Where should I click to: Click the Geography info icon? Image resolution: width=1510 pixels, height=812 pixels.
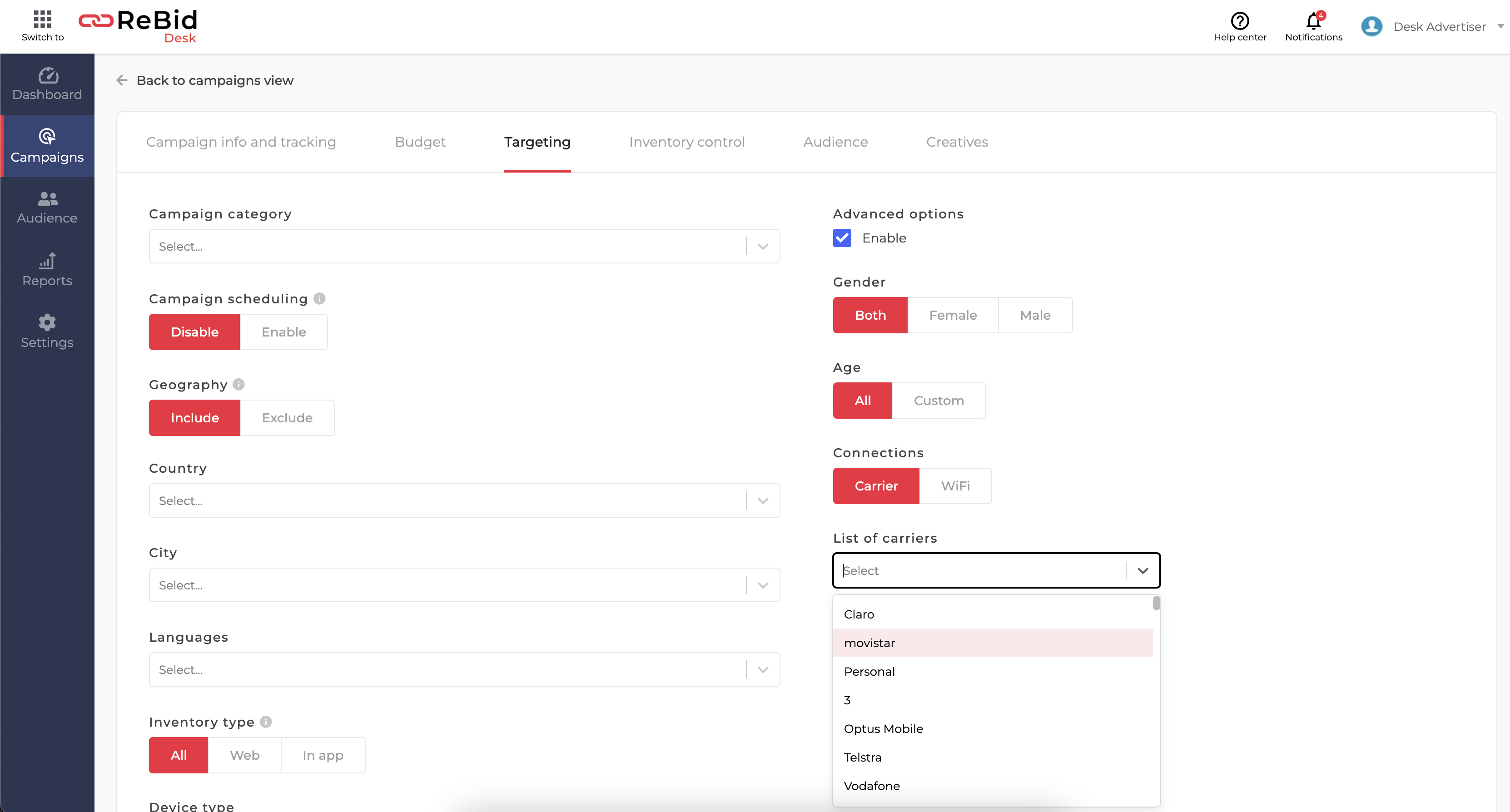238,384
